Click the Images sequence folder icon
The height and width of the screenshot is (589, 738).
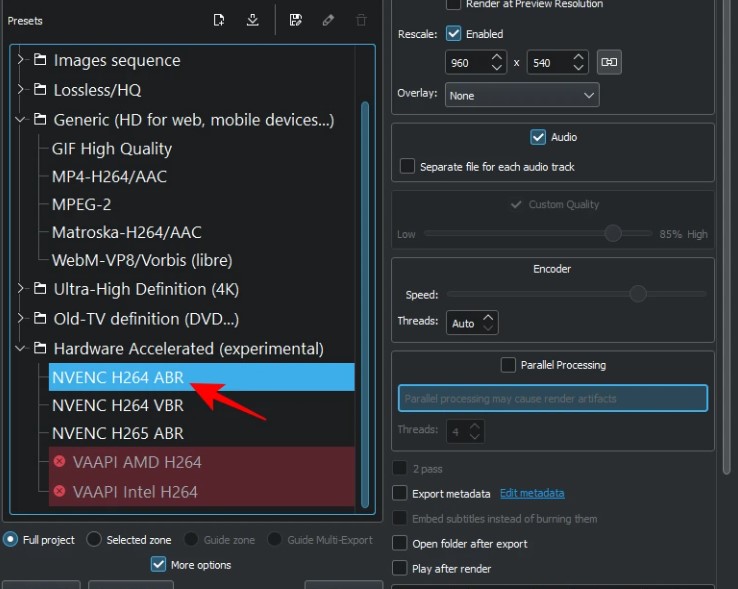40,60
